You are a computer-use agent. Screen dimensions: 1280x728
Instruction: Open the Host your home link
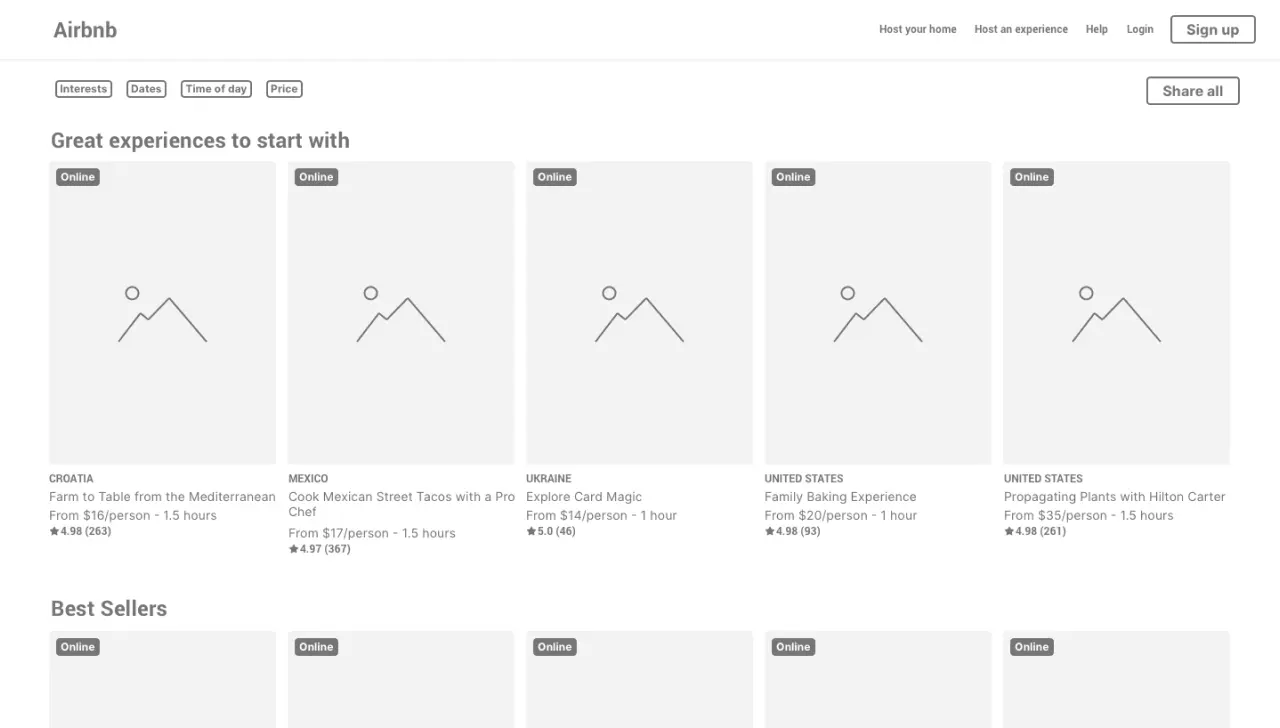pyautogui.click(x=917, y=30)
